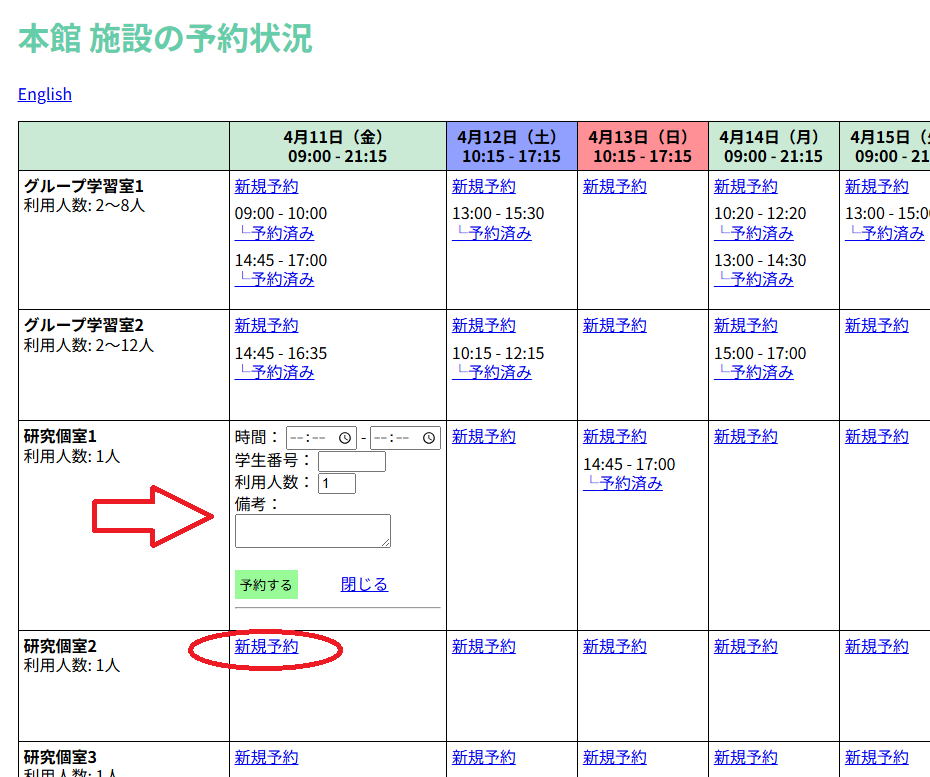This screenshot has width=930, height=777.
Task: Open the 15:00 - 17:00 予約済み link on April 14
Action: point(754,372)
